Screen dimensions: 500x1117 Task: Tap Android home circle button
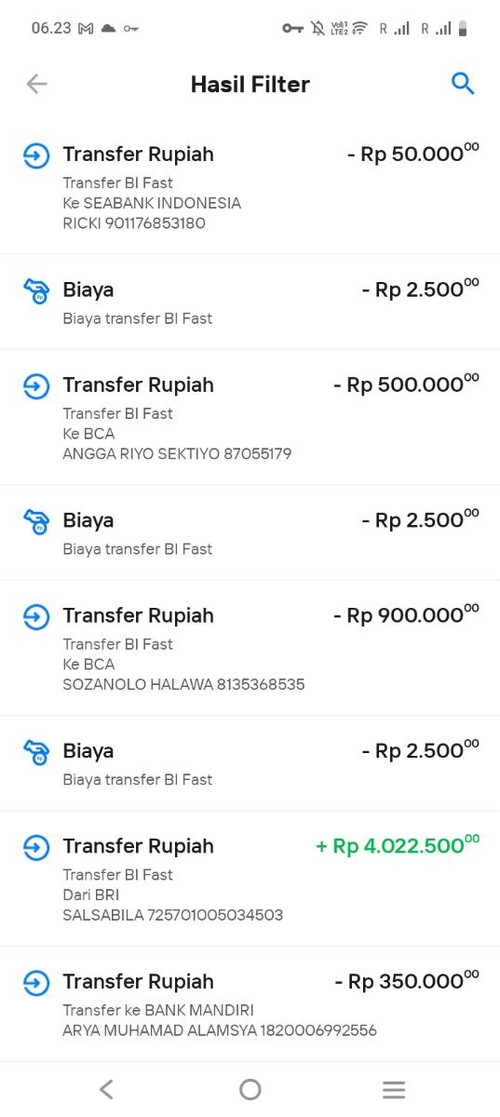pyautogui.click(x=250, y=1089)
